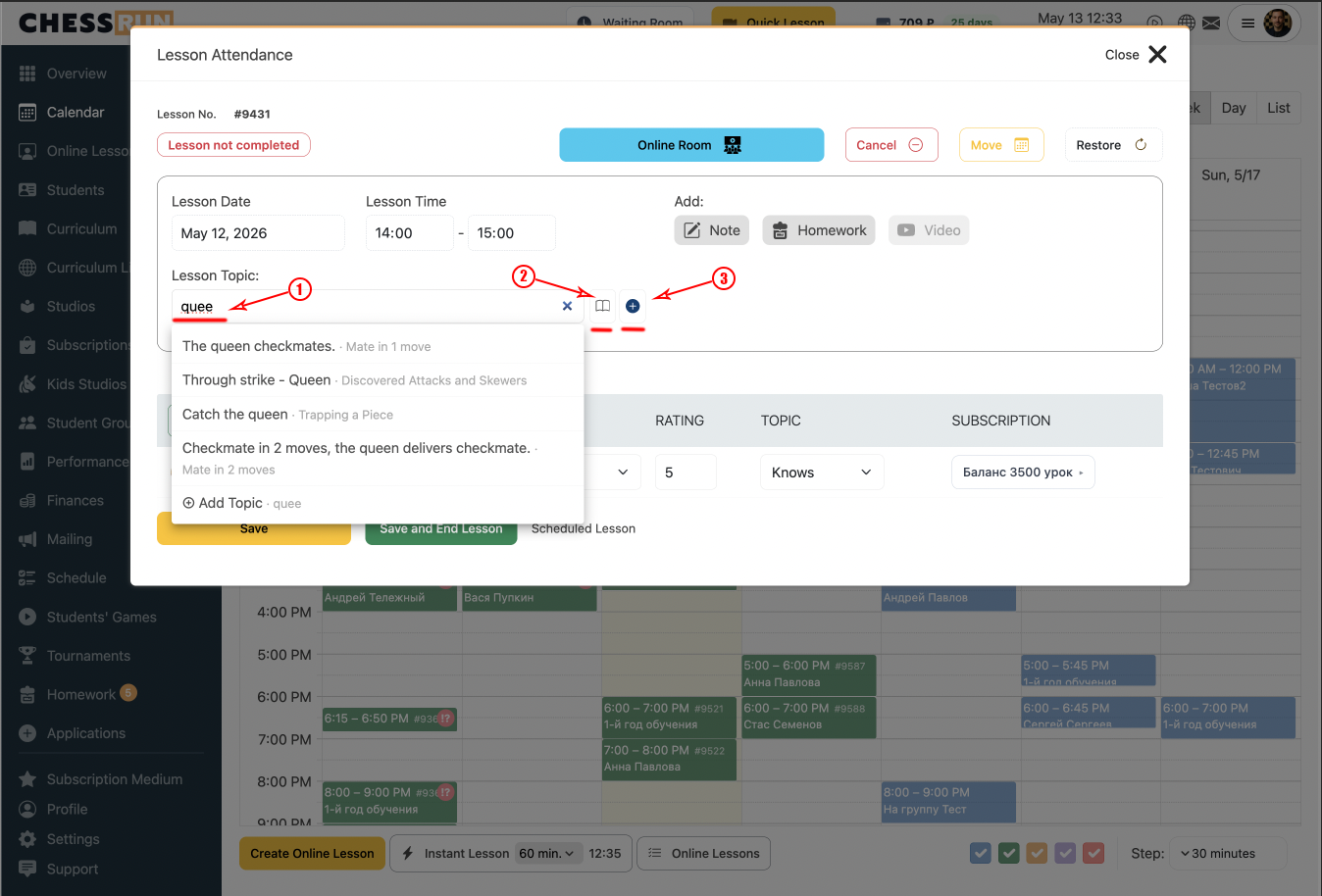
Task: Toggle the green calendar filter checkbox
Action: (1008, 853)
